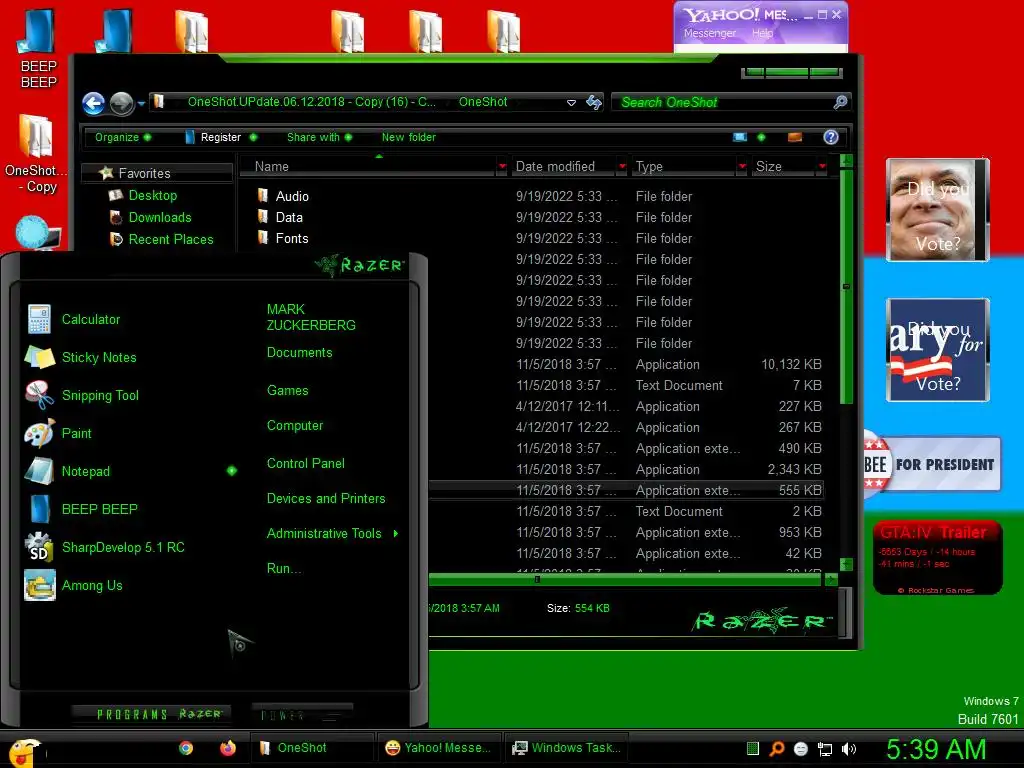Switch to Yahoo! Messenger taskbar button
Image resolution: width=1024 pixels, height=768 pixels.
click(438, 748)
